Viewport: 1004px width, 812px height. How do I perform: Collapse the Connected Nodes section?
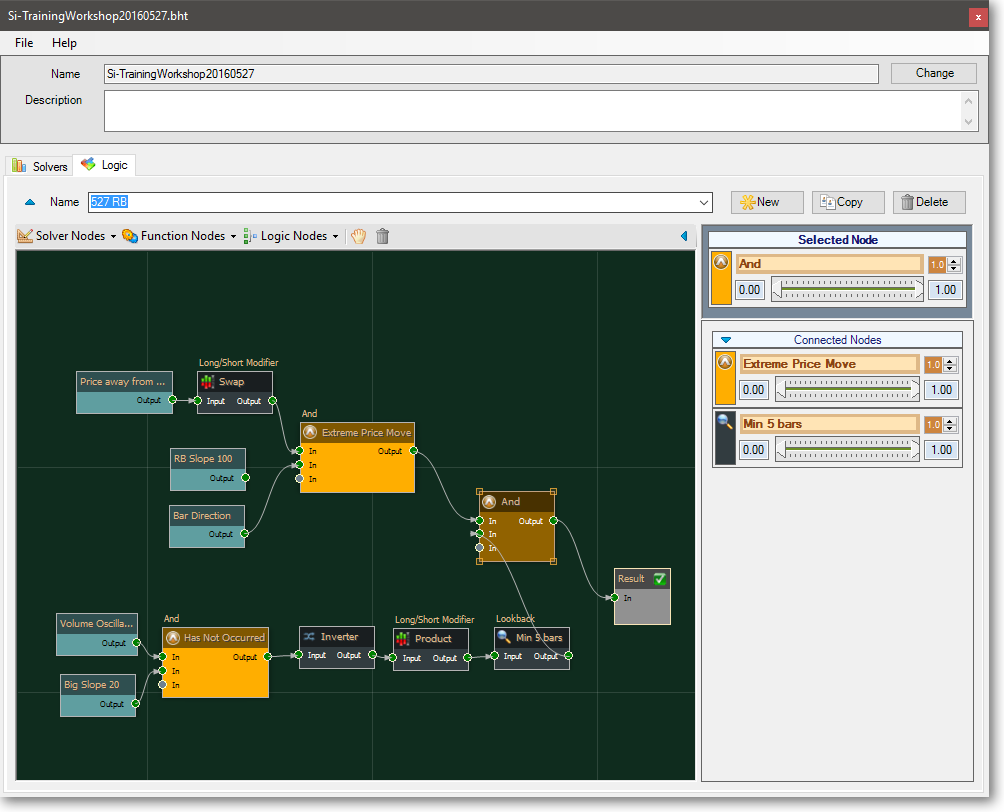pos(727,340)
